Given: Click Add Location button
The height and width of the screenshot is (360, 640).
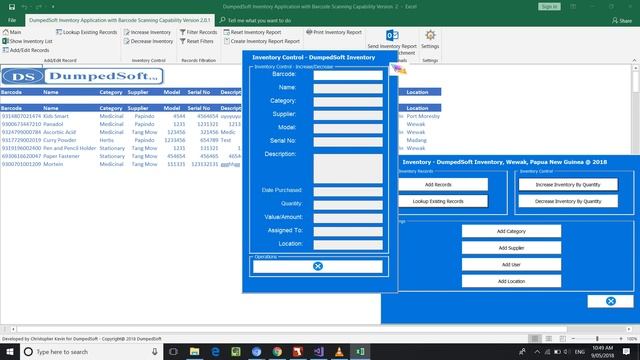Looking at the screenshot, I should pyautogui.click(x=511, y=281).
